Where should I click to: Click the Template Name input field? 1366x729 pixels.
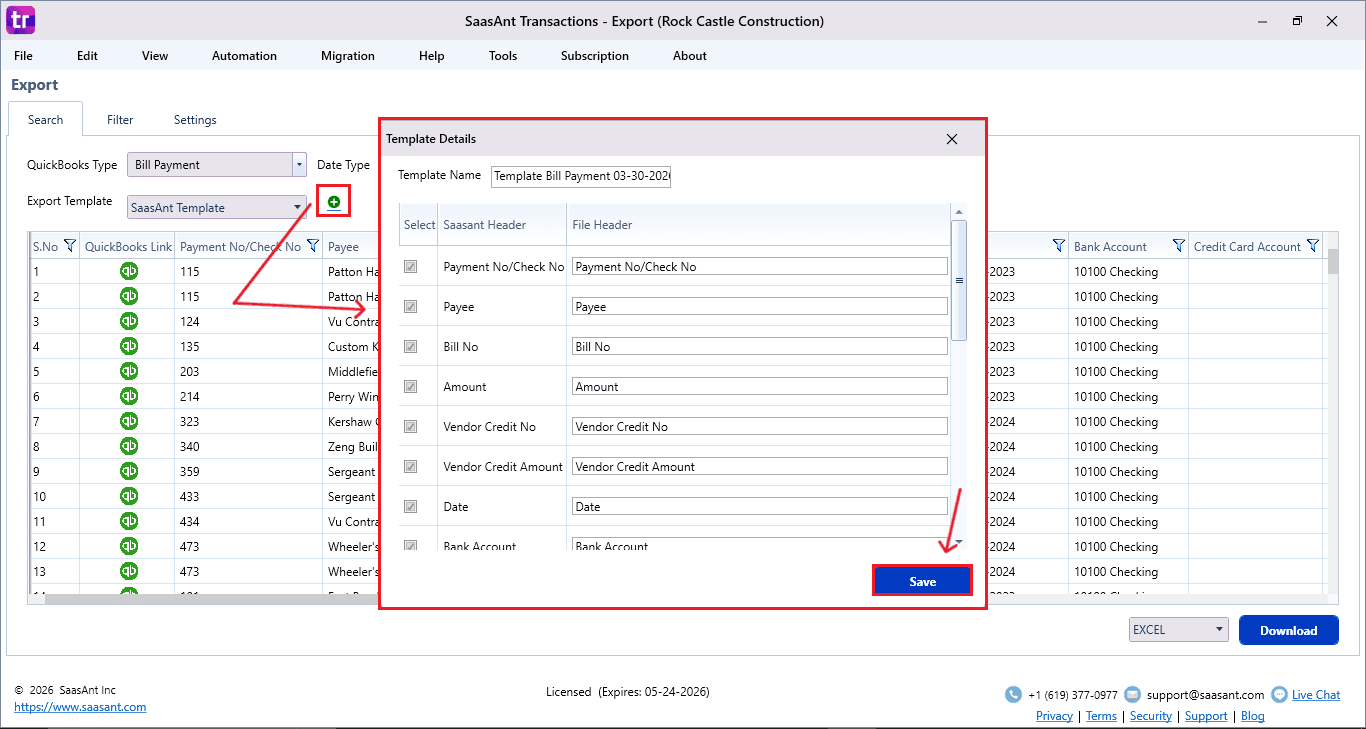tap(581, 176)
